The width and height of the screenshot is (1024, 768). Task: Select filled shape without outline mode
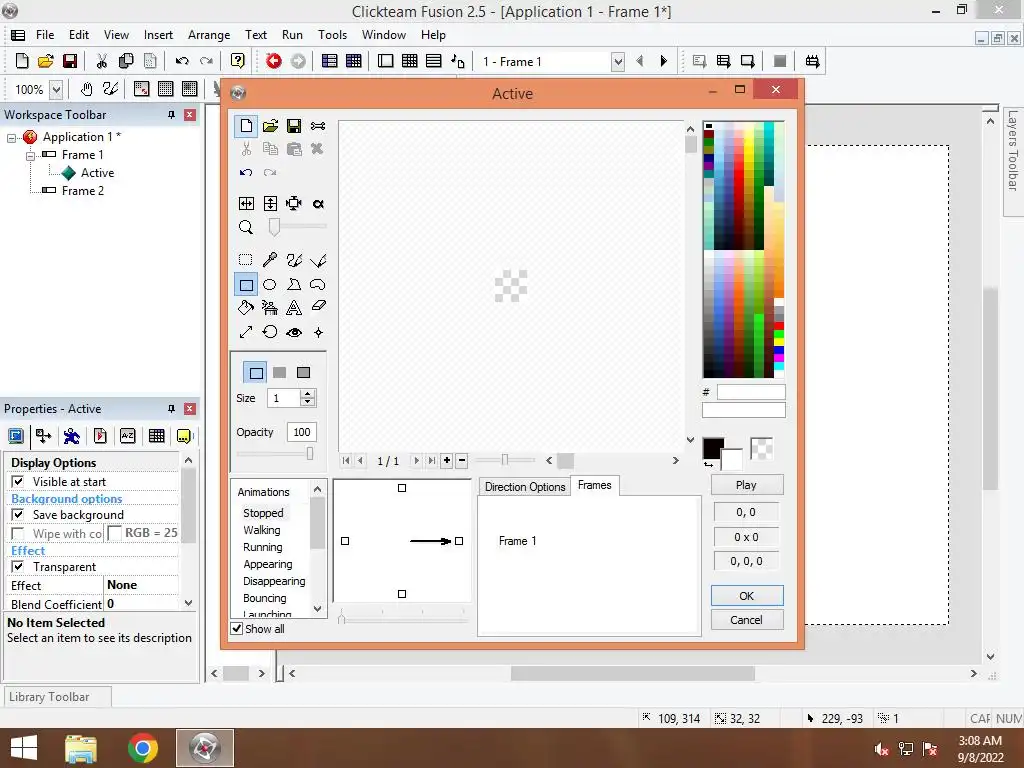coord(280,372)
